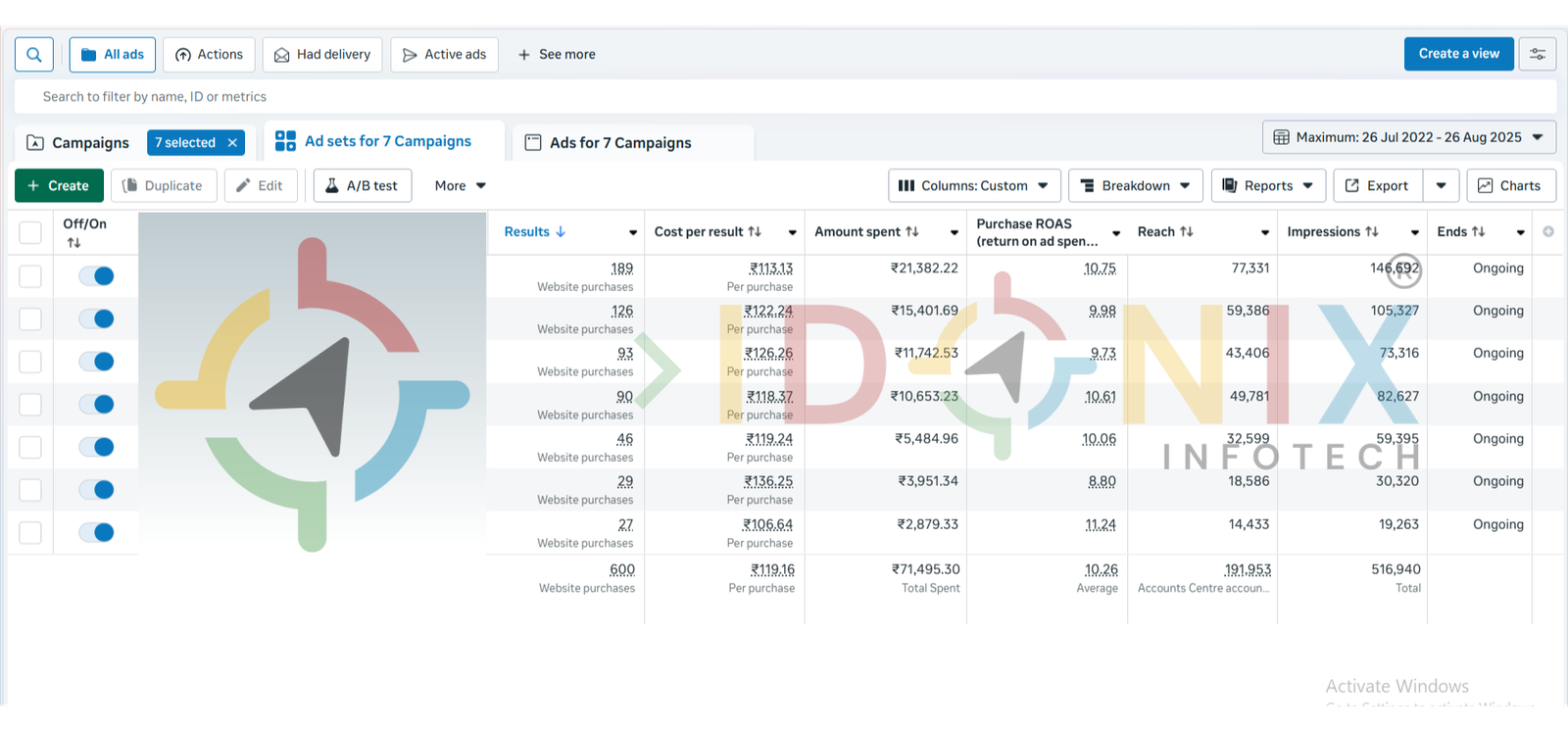This screenshot has width=1568, height=732.
Task: Click the search magnifier icon
Action: pyautogui.click(x=34, y=55)
